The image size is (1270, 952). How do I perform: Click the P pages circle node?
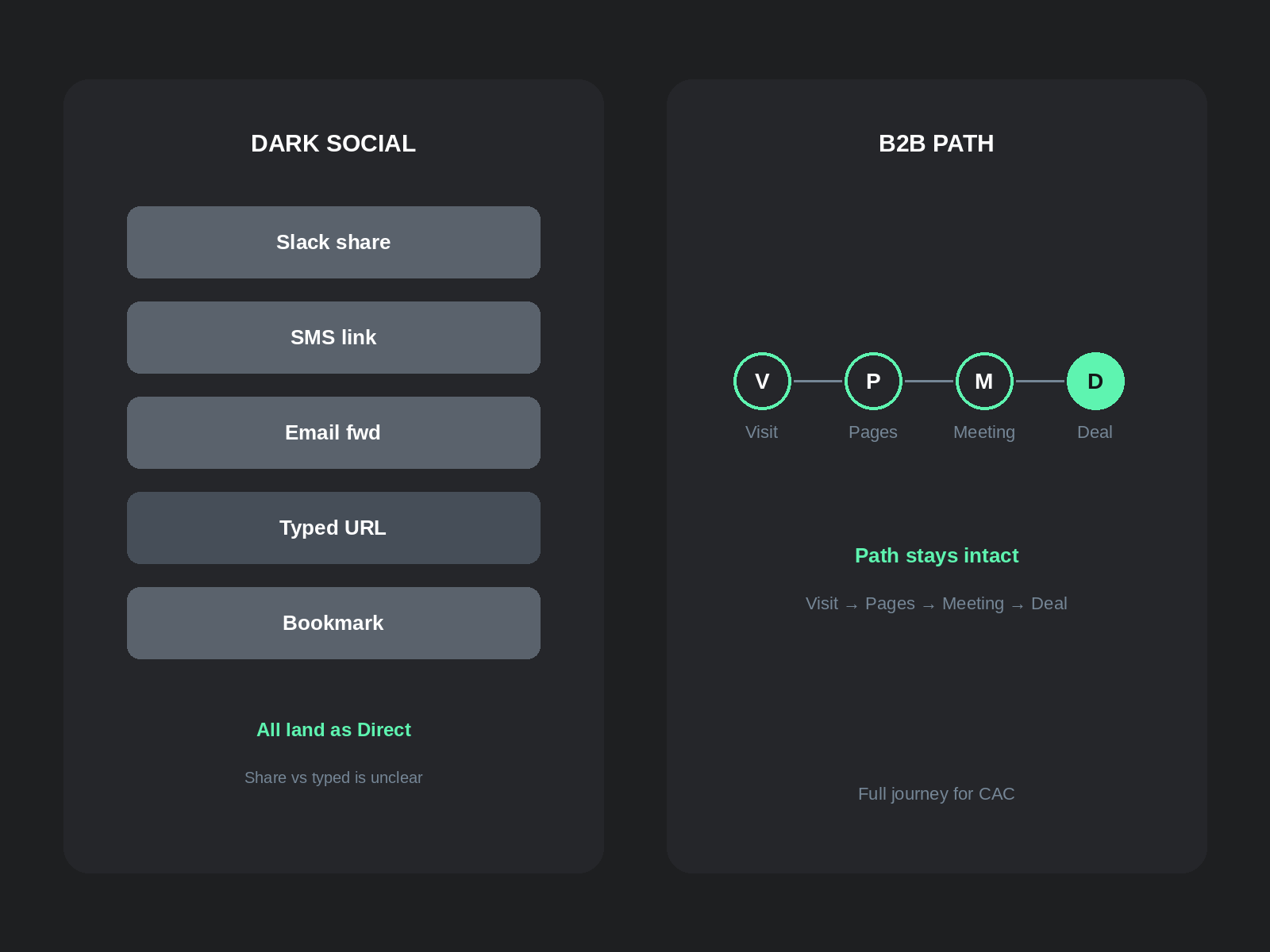tap(873, 381)
